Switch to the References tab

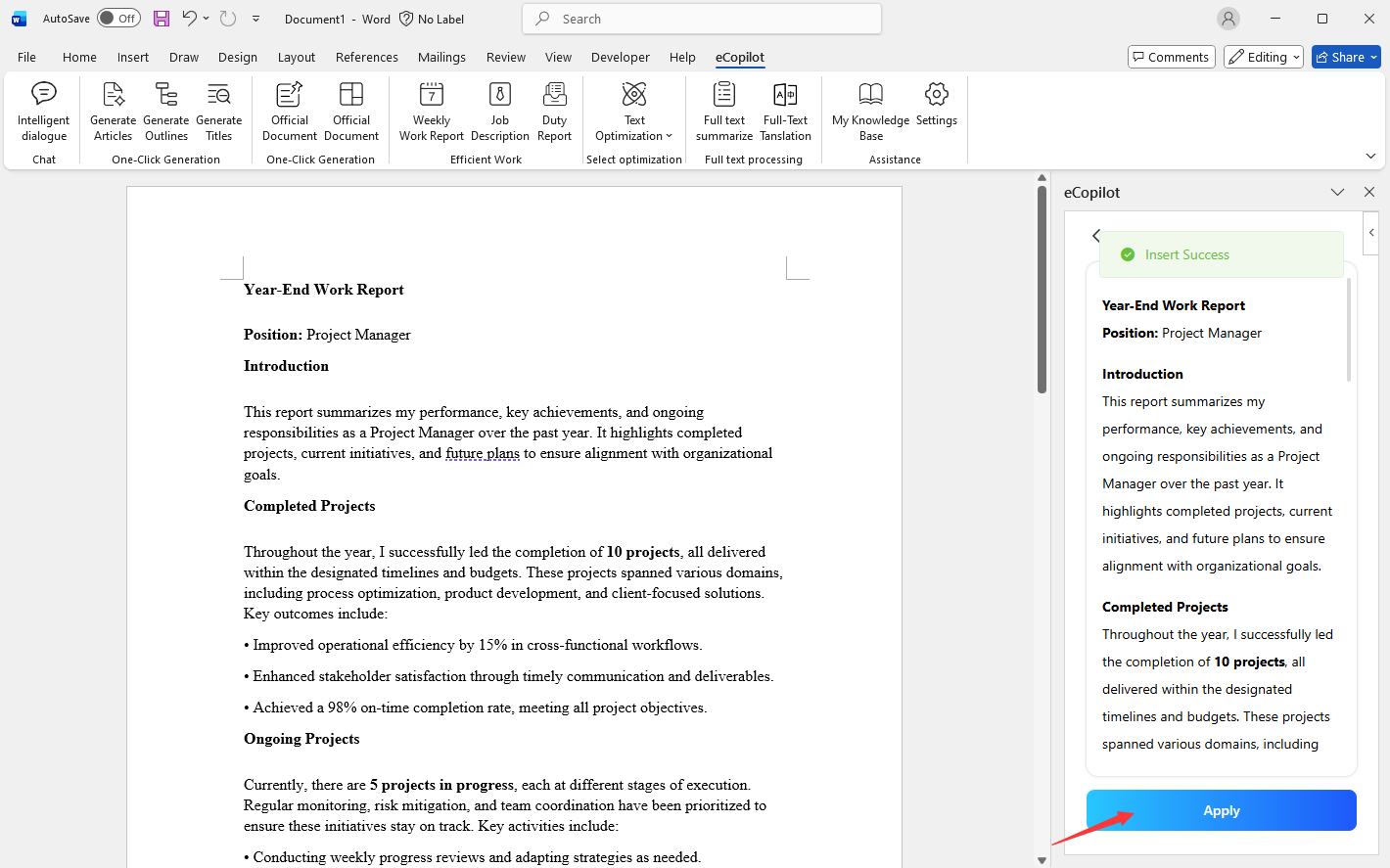point(366,57)
